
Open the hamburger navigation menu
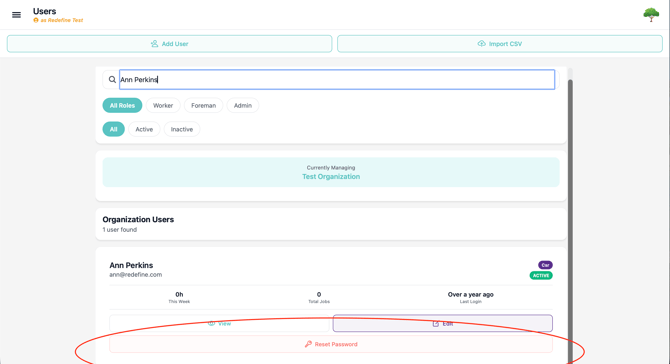click(16, 15)
